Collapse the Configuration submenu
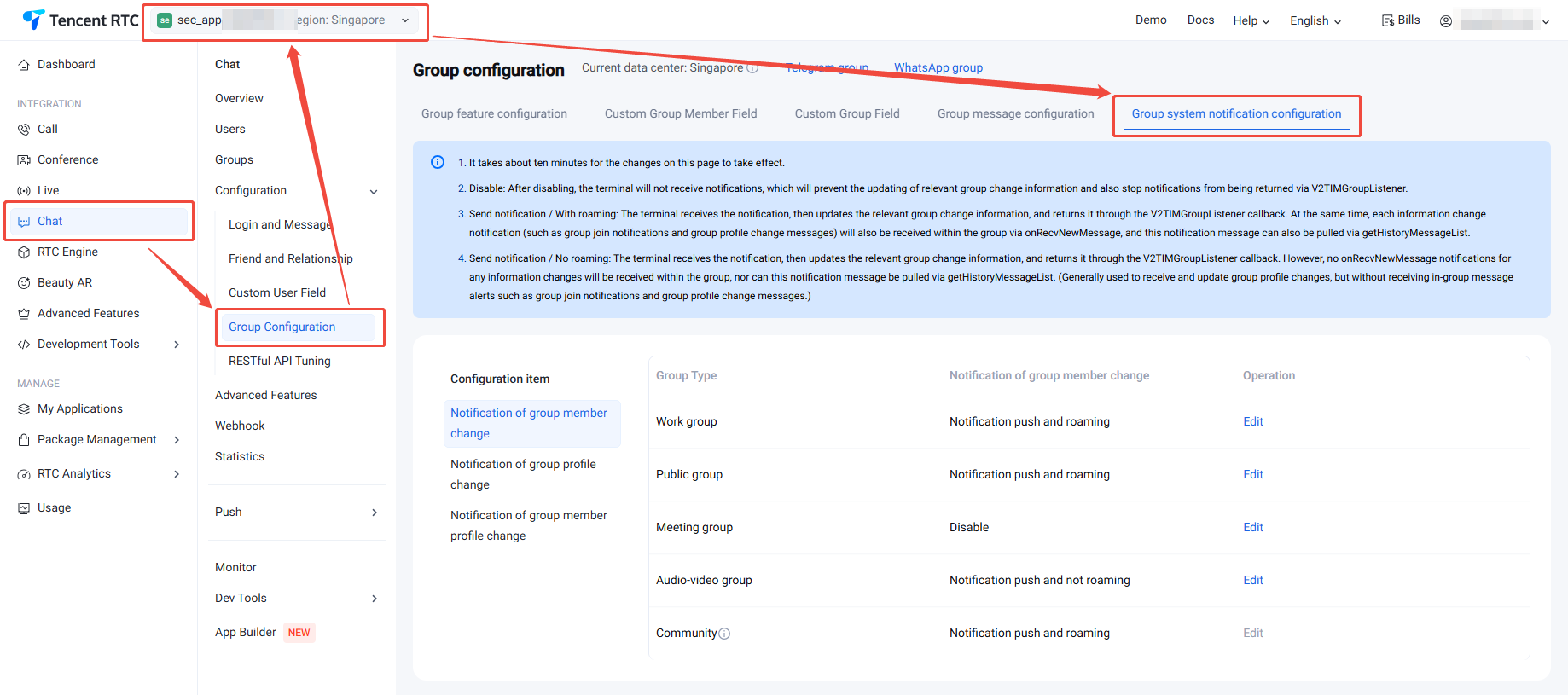The image size is (1568, 695). point(373,192)
